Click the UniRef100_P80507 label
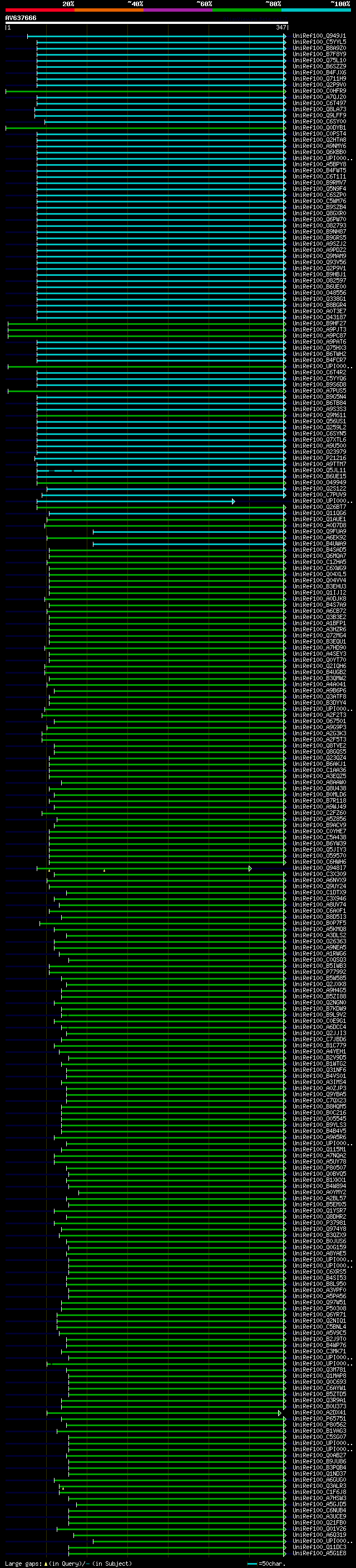Viewport: 356px width, 1568px height. pos(319,1168)
